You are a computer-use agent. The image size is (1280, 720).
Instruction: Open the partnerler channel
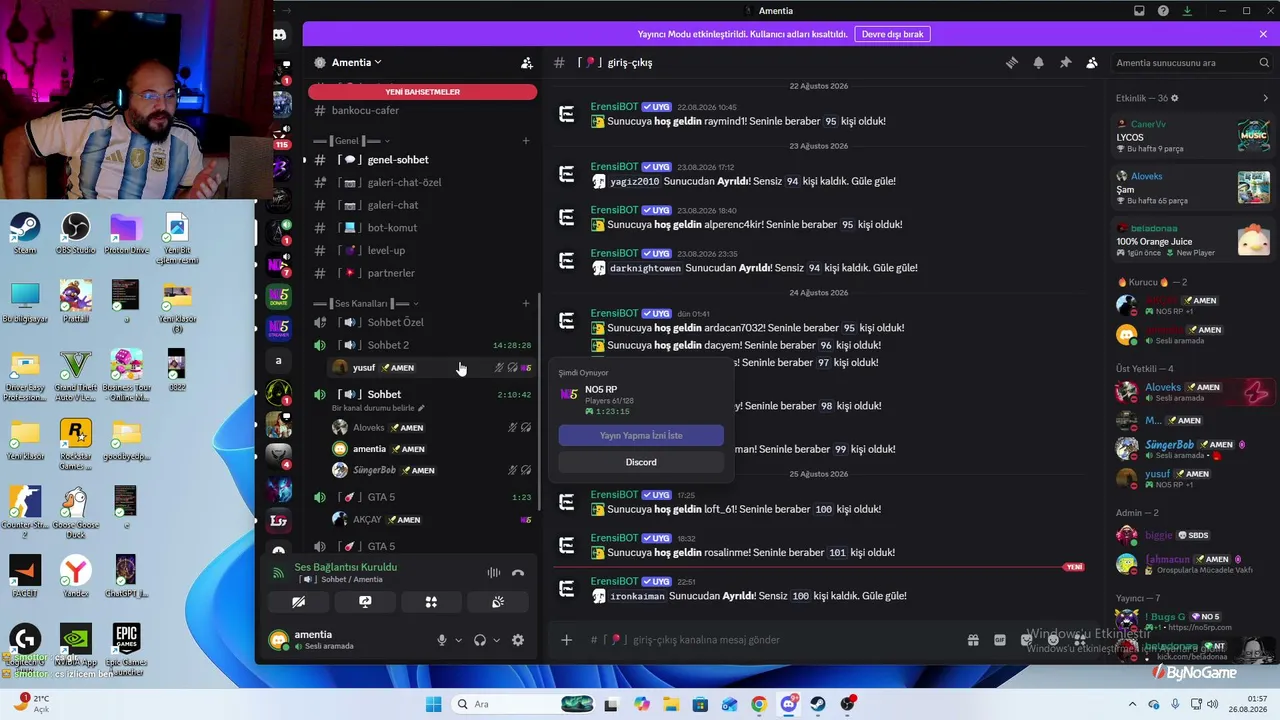424,273
